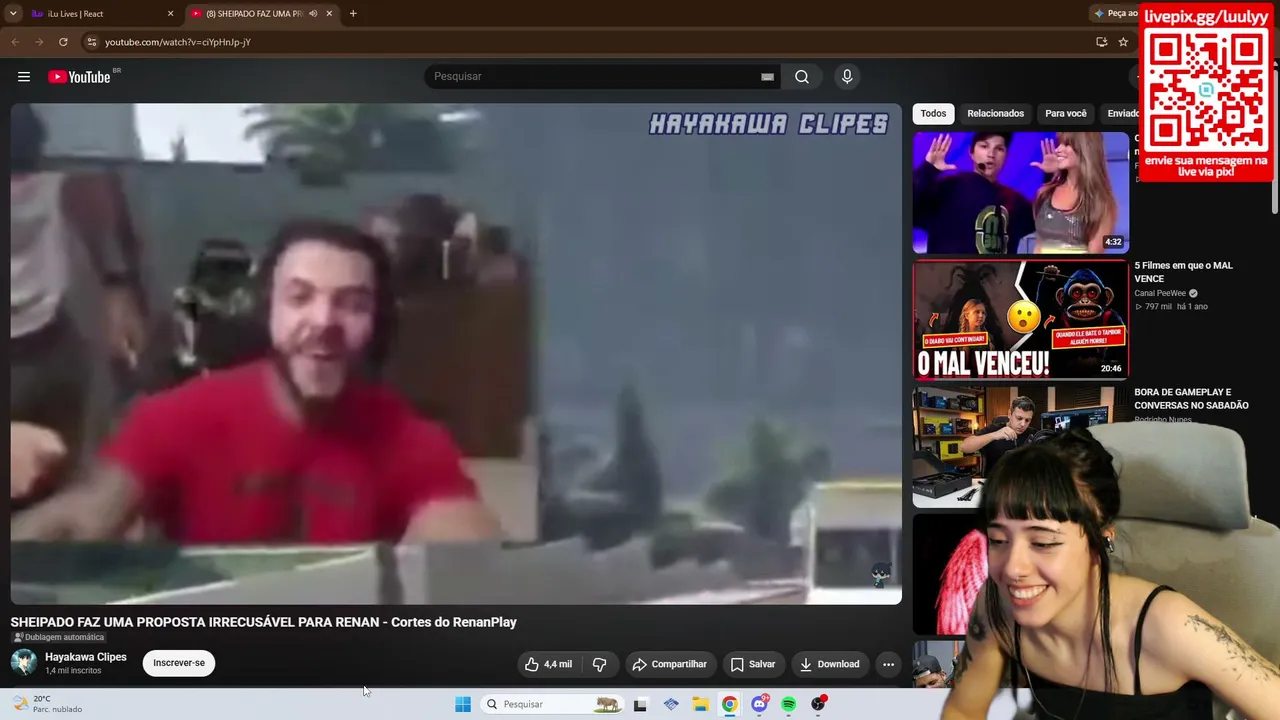
Task: Click the Dublagem automática badge
Action: [x=58, y=637]
